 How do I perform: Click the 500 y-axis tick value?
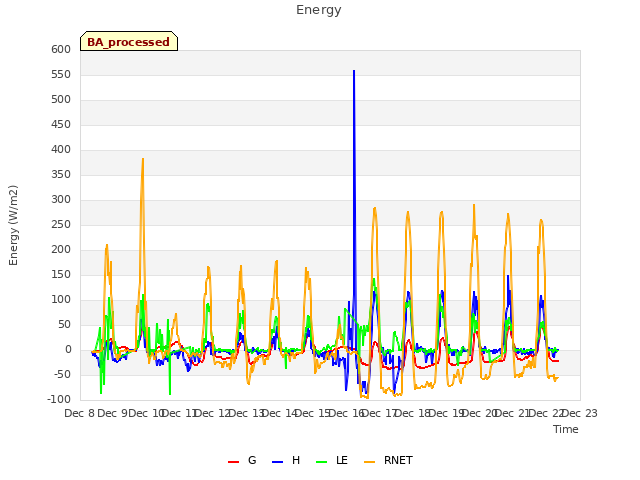(x=61, y=100)
